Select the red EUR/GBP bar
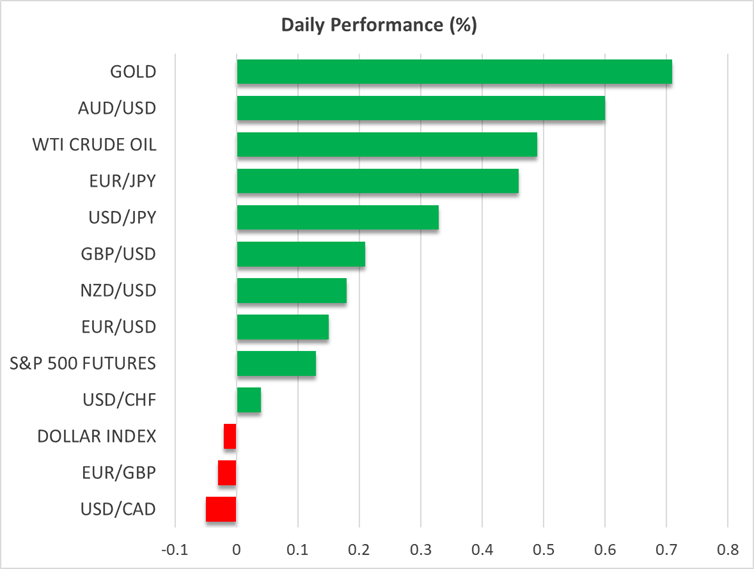 pyautogui.click(x=227, y=473)
